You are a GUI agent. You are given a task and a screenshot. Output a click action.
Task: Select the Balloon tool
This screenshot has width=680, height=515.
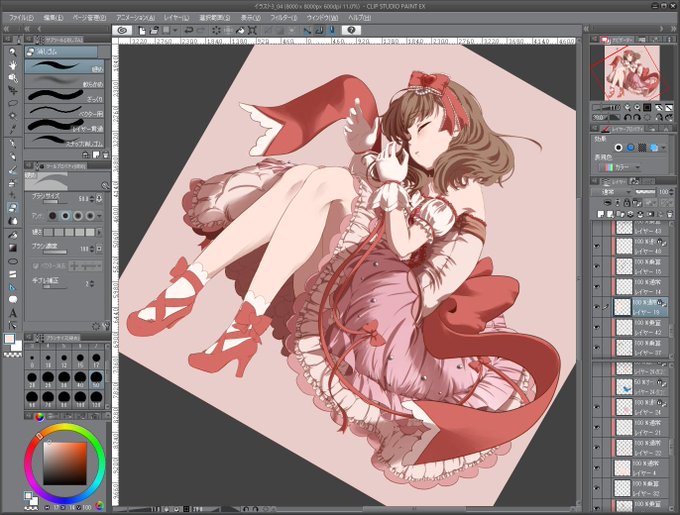click(13, 300)
